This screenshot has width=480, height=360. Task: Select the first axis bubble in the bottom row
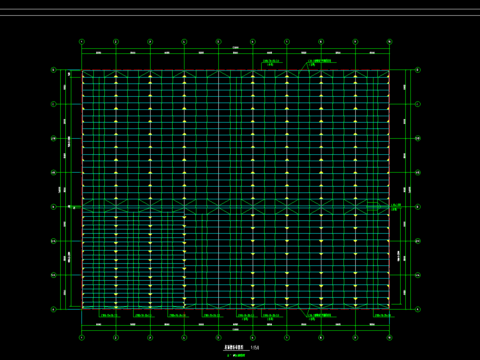tap(82, 337)
